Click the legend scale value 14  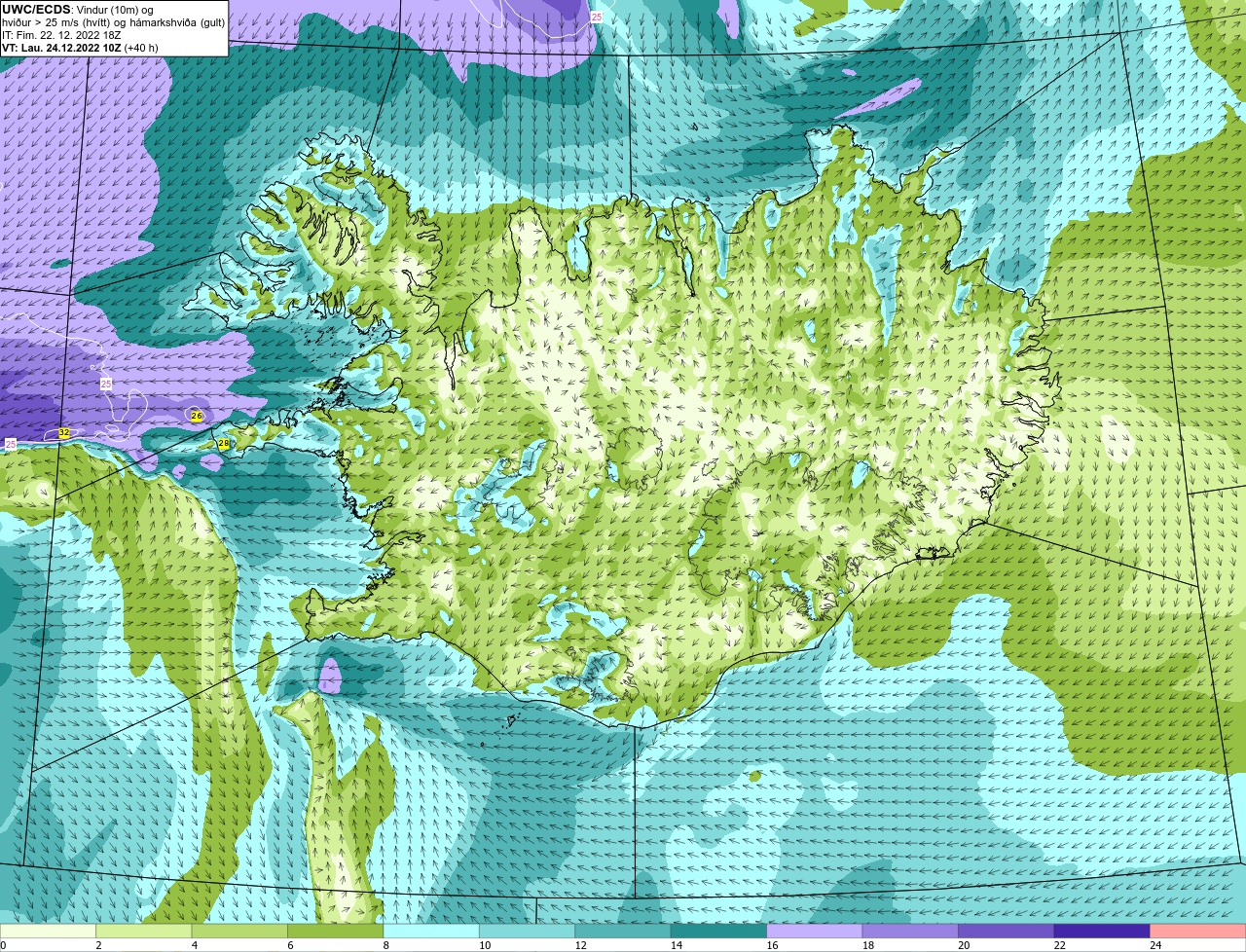(677, 945)
